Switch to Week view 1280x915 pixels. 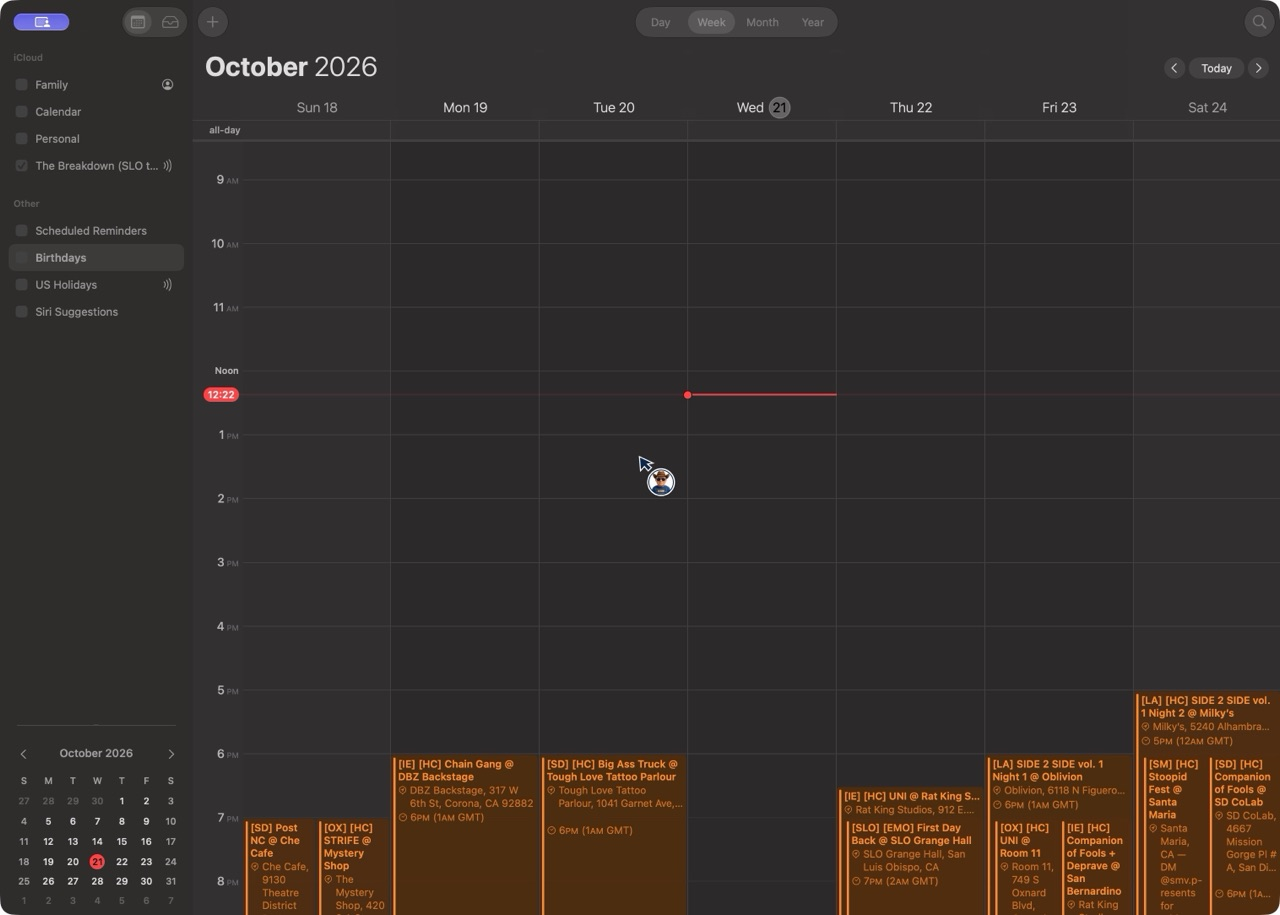pos(711,22)
